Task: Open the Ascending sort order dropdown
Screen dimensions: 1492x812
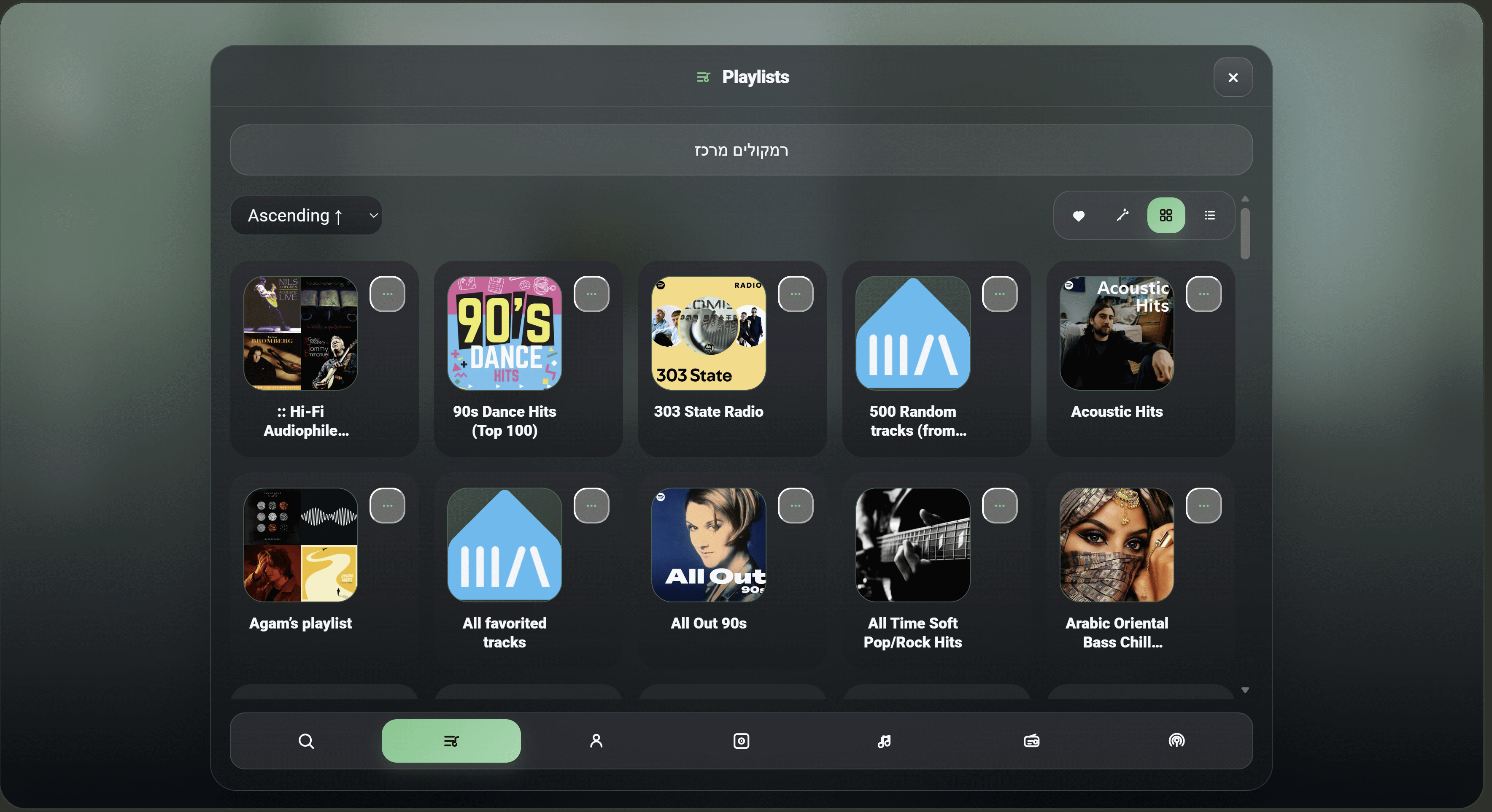Action: [306, 216]
